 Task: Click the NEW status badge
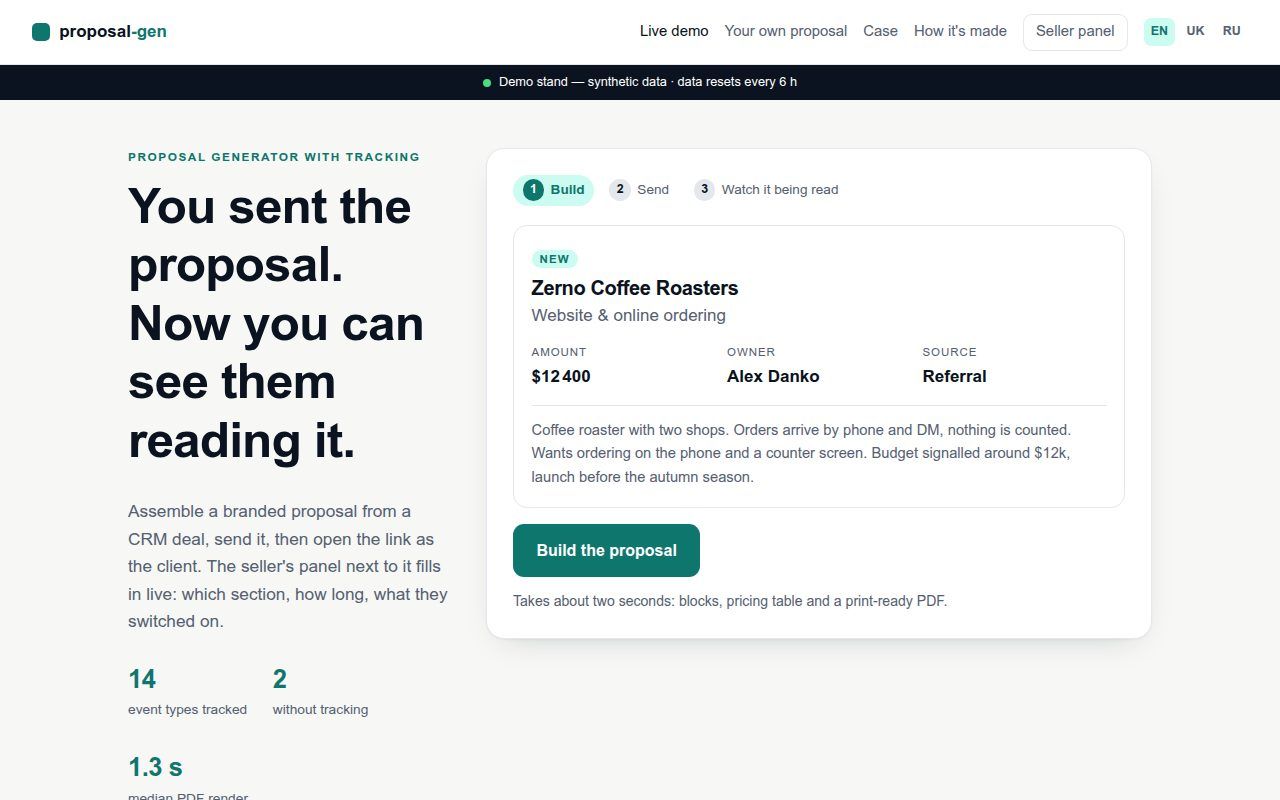click(x=554, y=259)
